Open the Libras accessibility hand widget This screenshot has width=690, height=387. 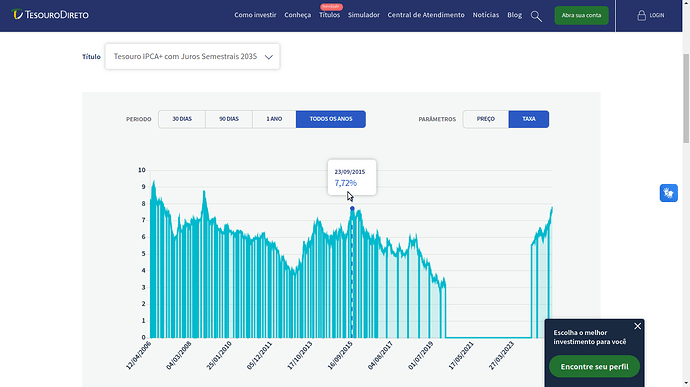pos(668,193)
